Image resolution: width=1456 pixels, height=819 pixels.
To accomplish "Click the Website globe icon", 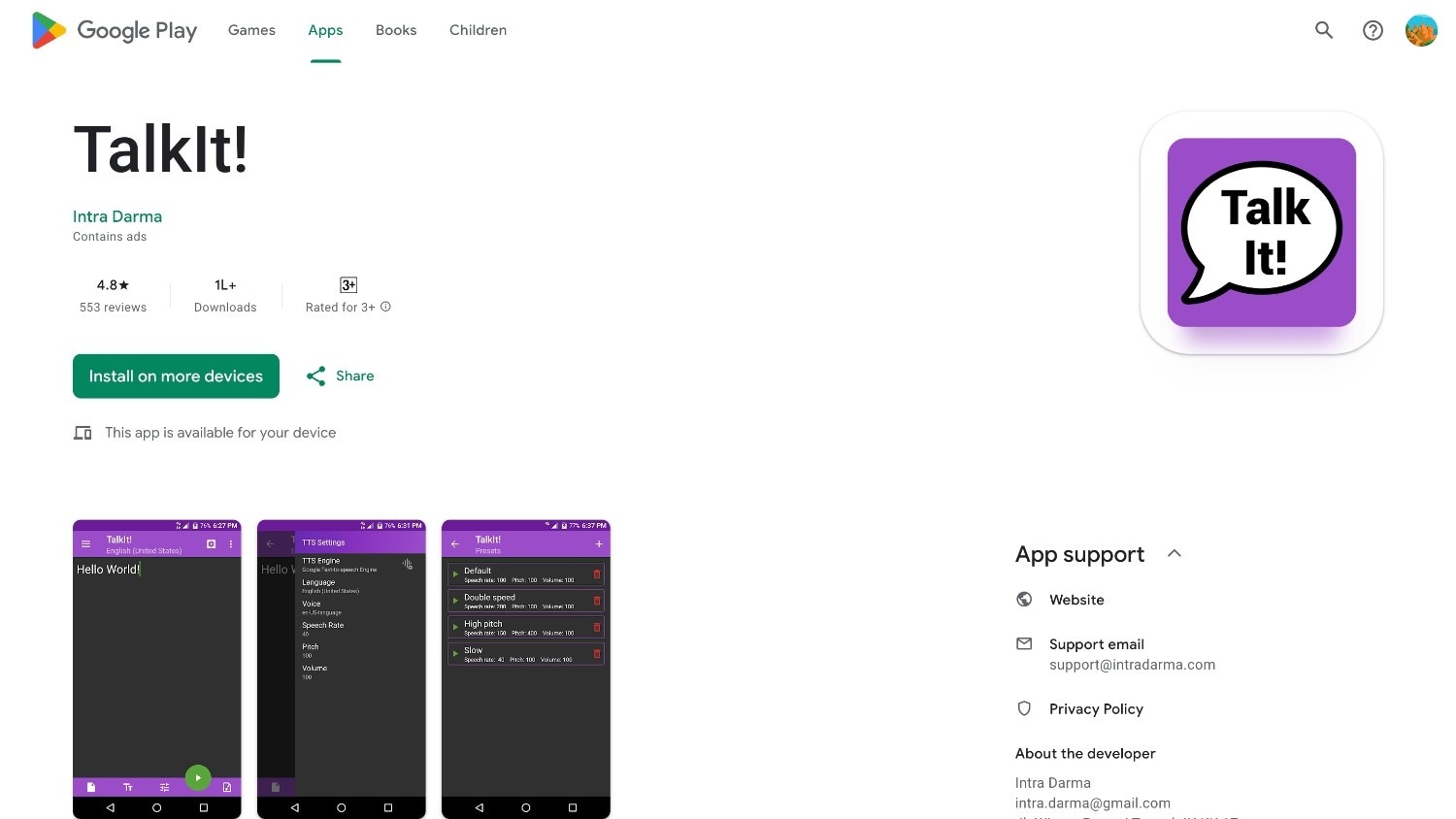I will (1024, 600).
